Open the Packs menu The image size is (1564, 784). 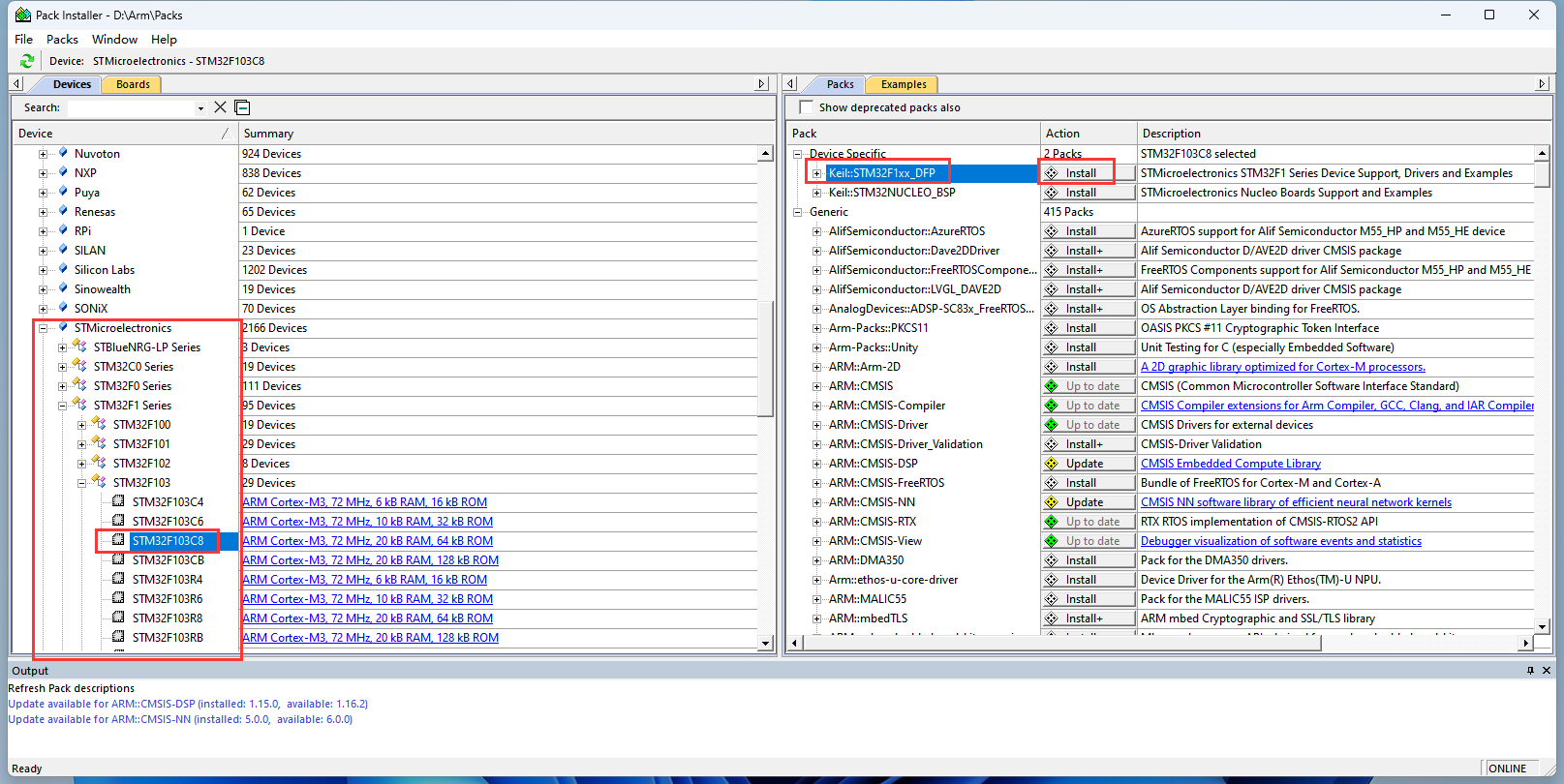[x=62, y=40]
